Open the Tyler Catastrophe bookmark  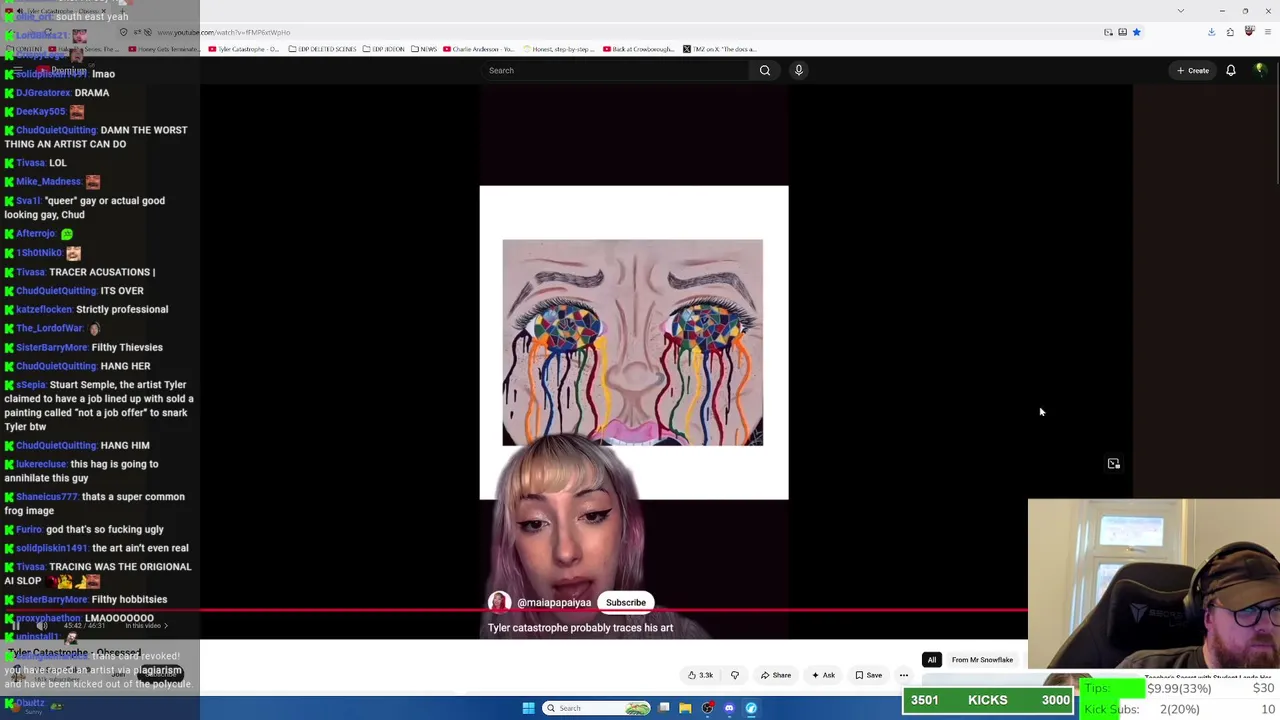[245, 49]
